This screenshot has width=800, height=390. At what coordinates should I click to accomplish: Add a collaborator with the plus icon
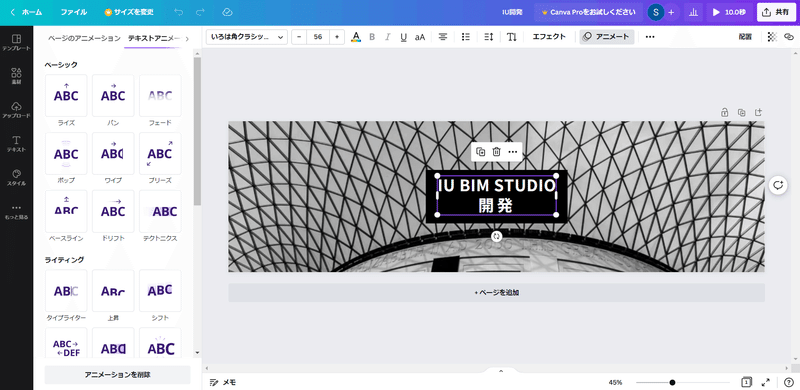pyautogui.click(x=671, y=12)
